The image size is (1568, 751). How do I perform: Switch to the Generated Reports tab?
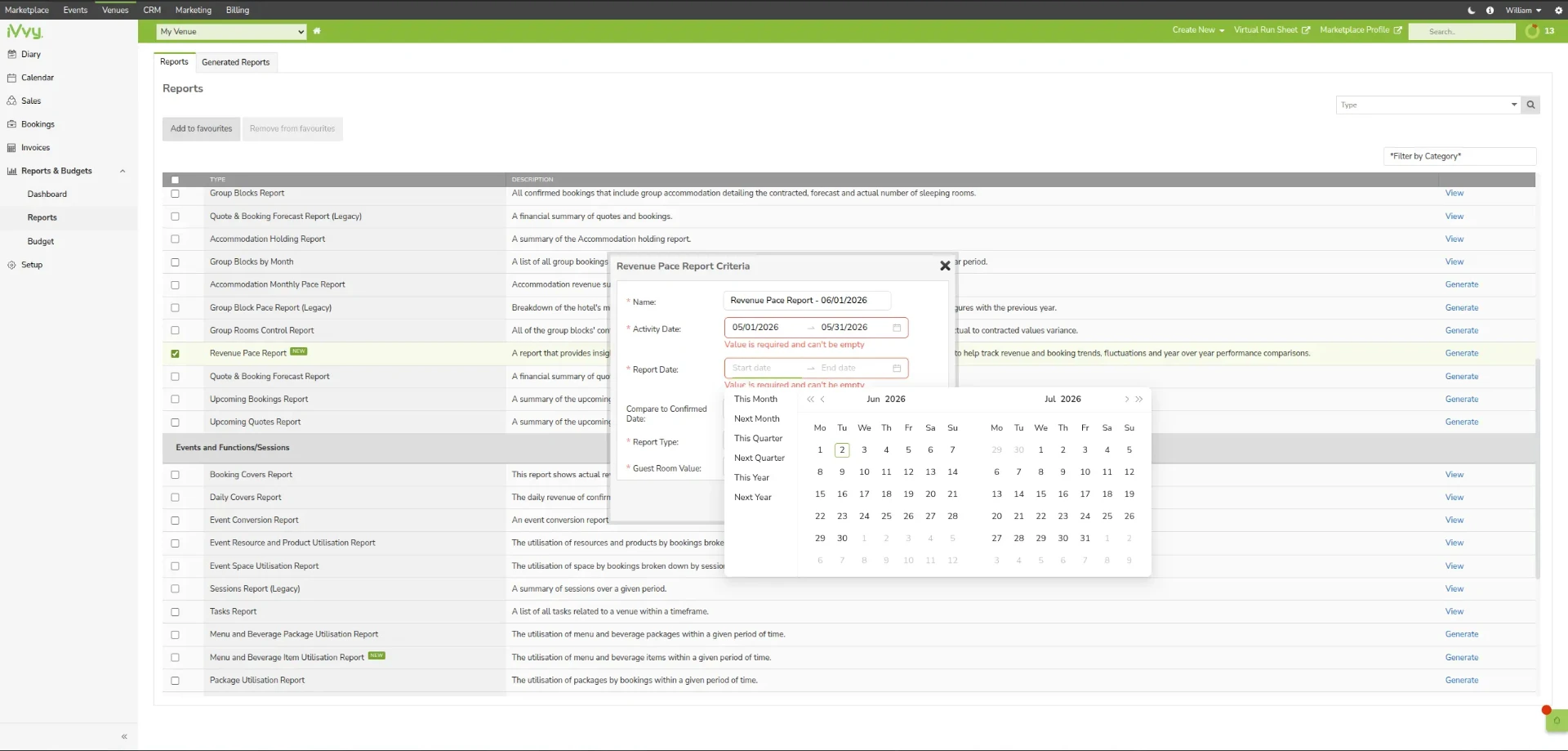235,62
